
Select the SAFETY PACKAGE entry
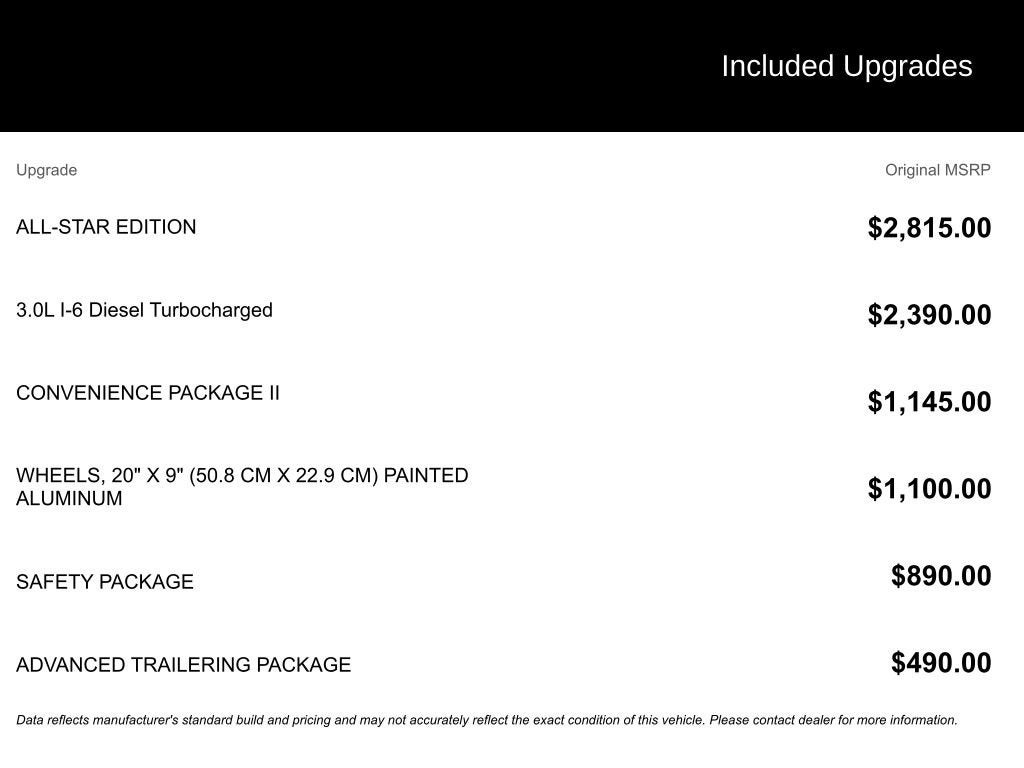pos(105,582)
